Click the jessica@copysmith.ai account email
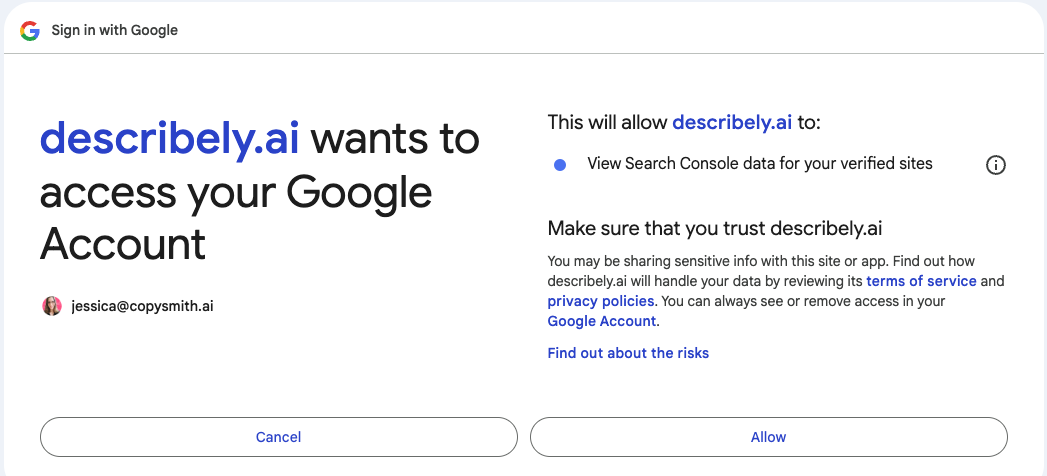Viewport: 1047px width, 476px height. coord(143,307)
